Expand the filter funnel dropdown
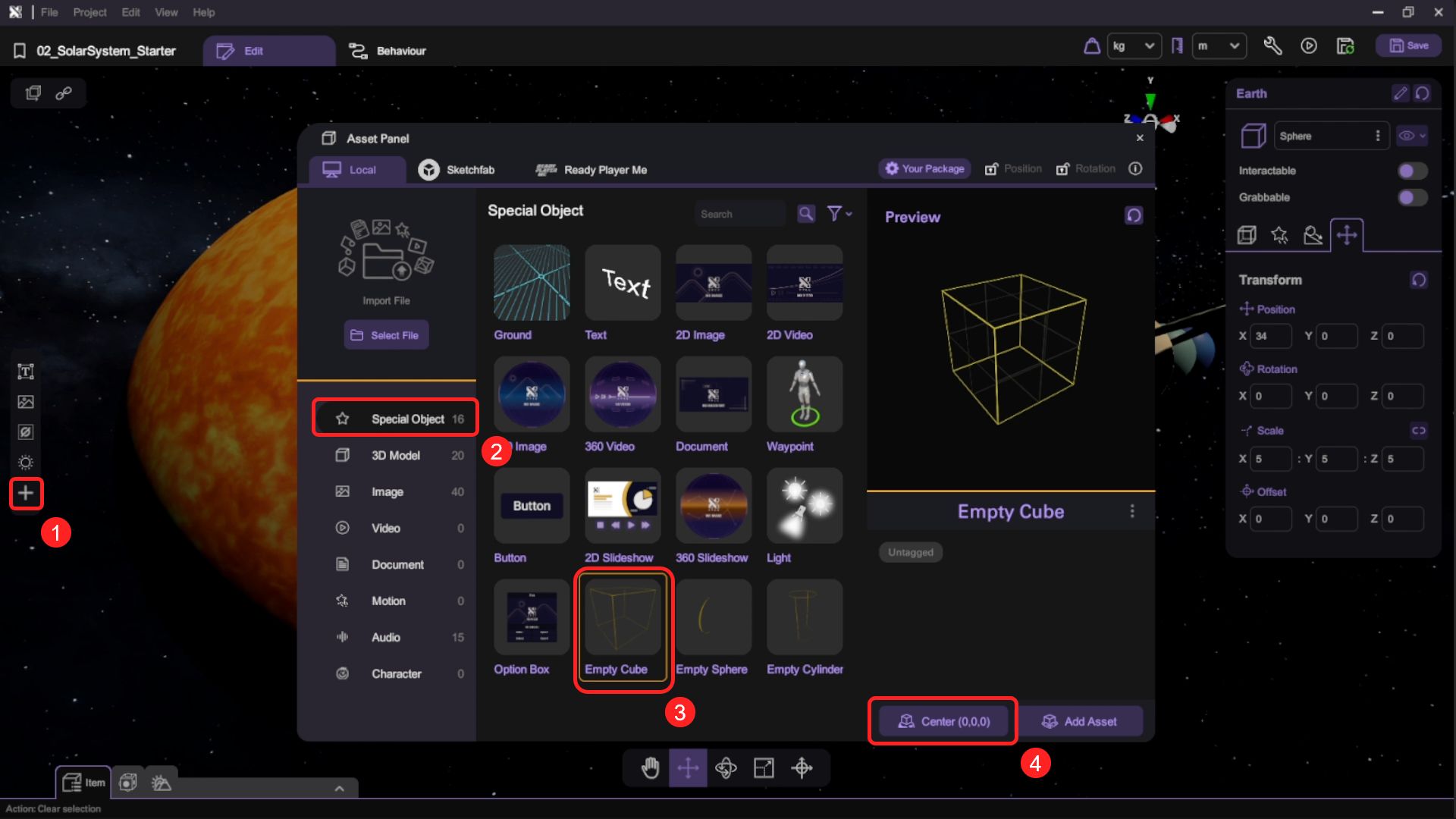Viewport: 1456px width, 819px height. click(x=839, y=214)
